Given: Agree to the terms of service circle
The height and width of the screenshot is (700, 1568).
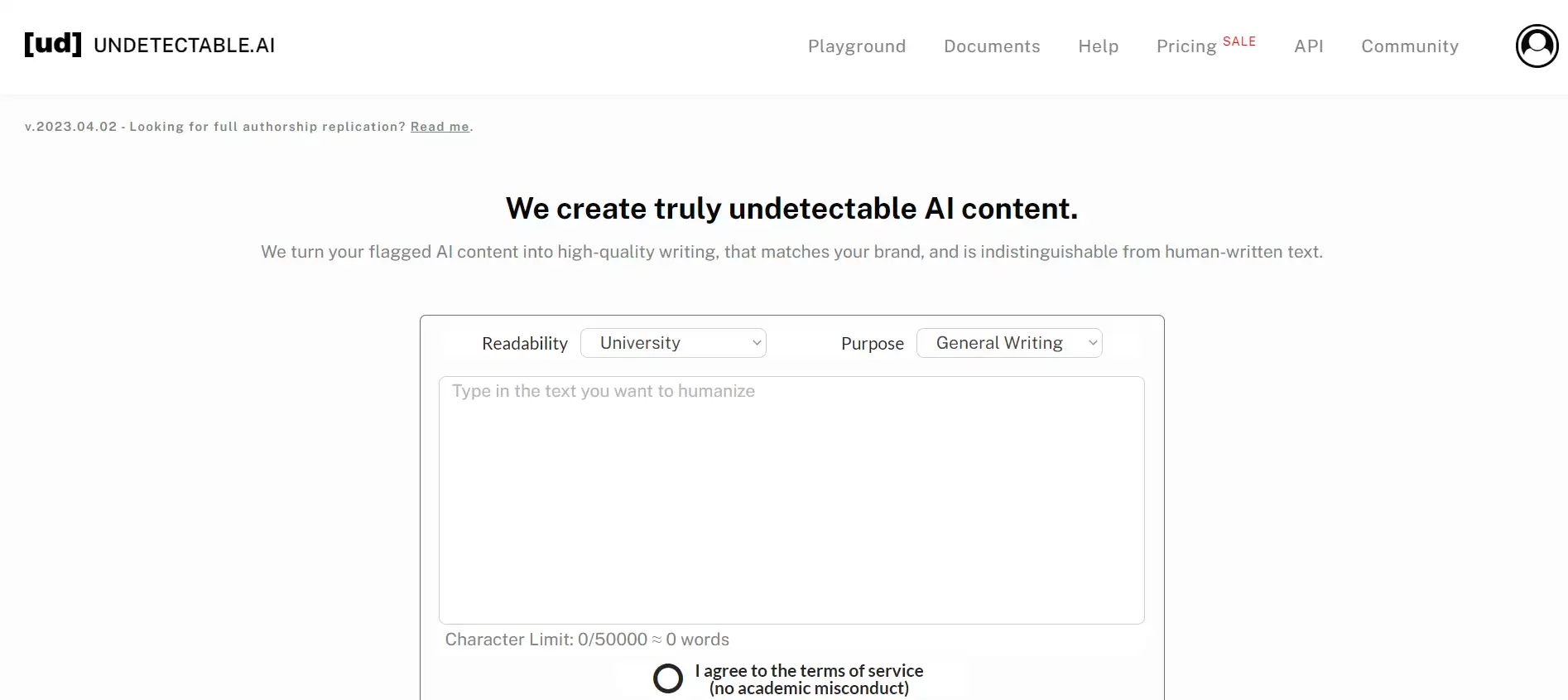Looking at the screenshot, I should coord(668,678).
